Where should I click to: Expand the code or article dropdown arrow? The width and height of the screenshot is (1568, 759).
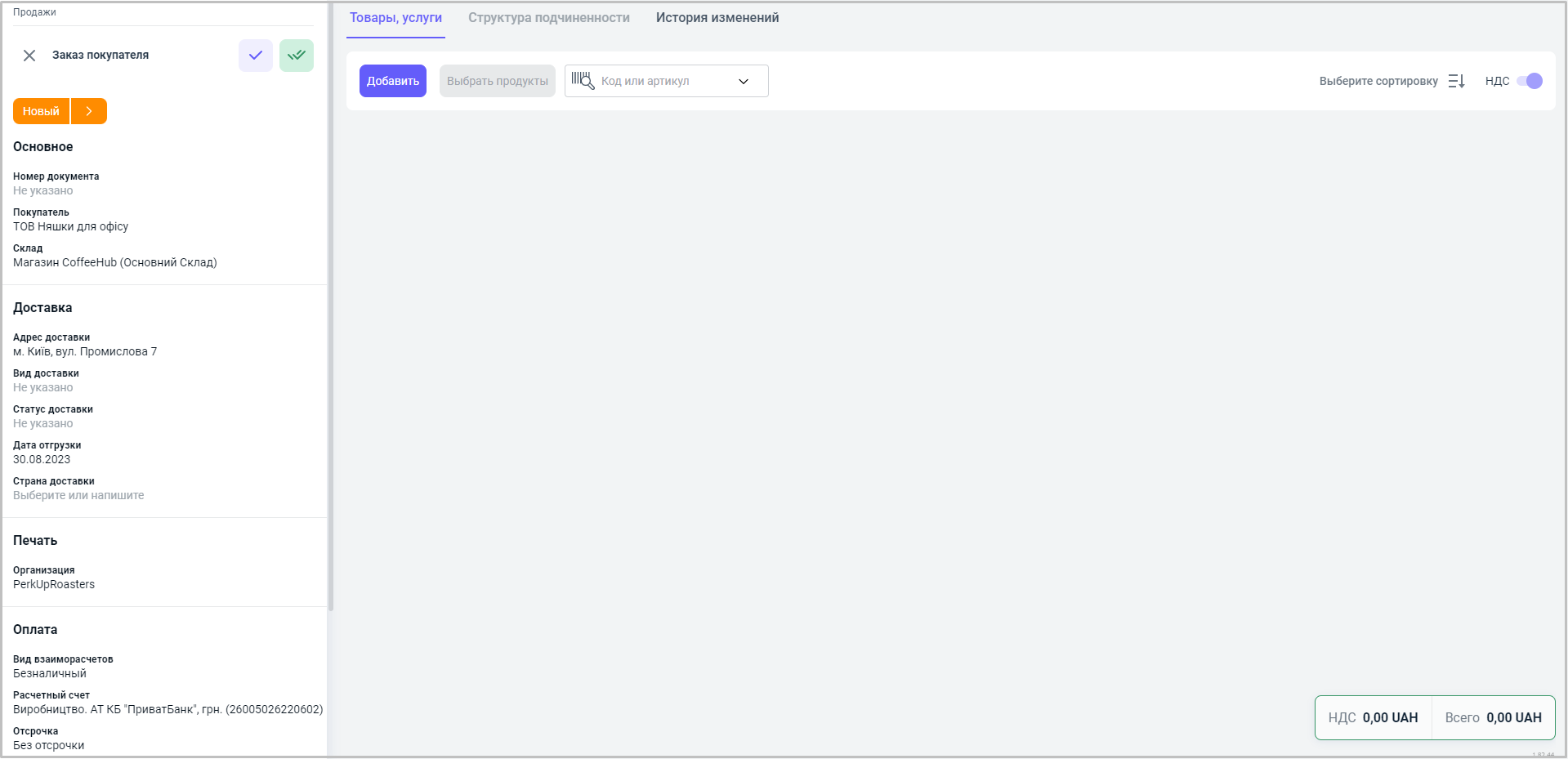pos(744,81)
